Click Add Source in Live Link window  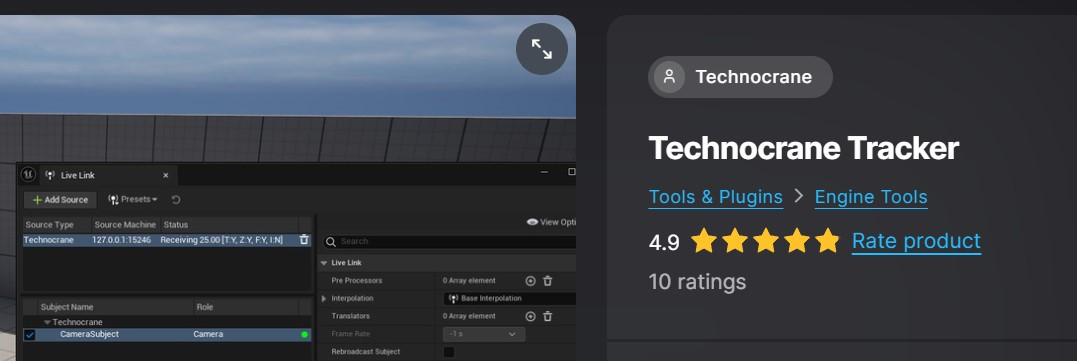point(60,200)
